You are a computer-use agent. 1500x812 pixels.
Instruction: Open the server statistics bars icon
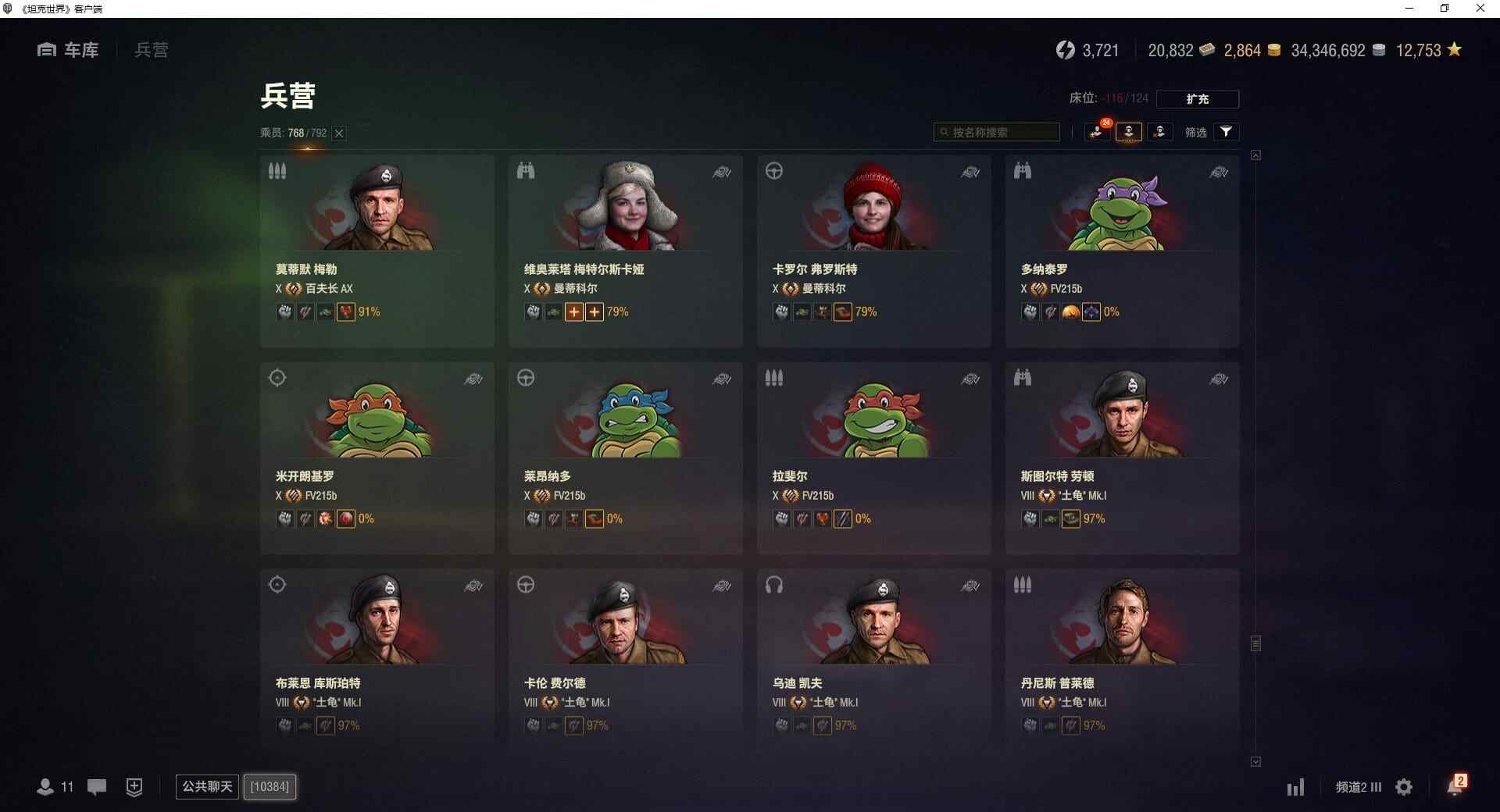click(x=1295, y=787)
